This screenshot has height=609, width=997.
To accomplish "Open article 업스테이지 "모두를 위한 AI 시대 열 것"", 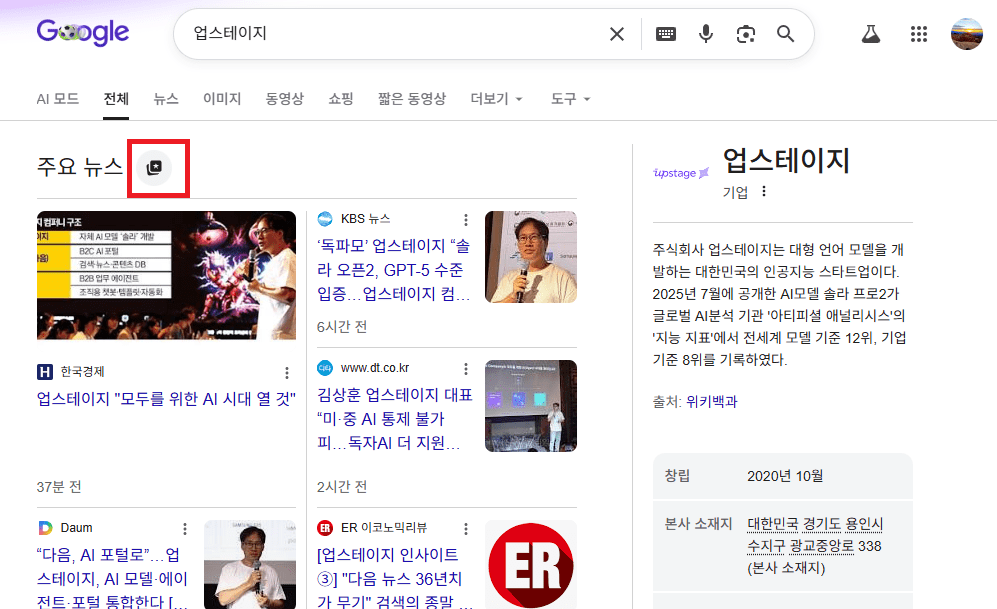I will coord(166,399).
